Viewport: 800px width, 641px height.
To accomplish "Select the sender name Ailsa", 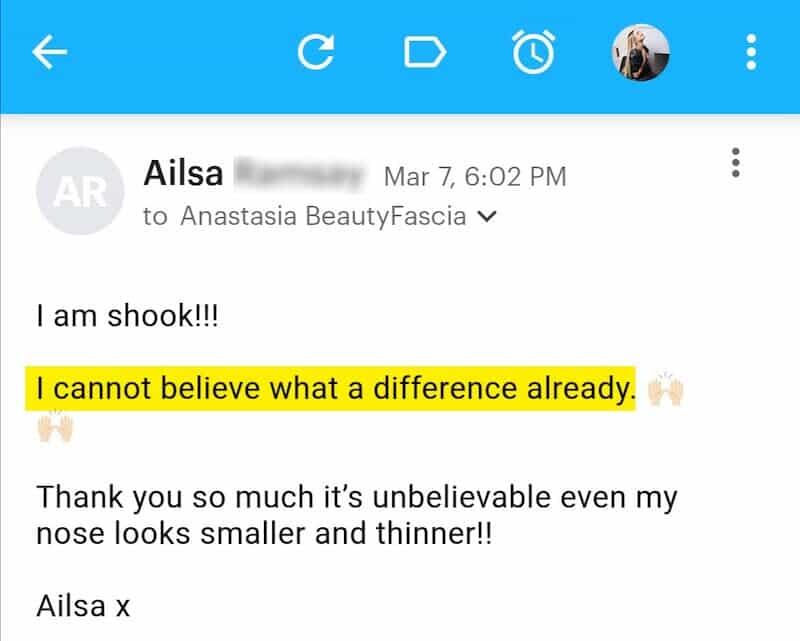I will (x=186, y=173).
